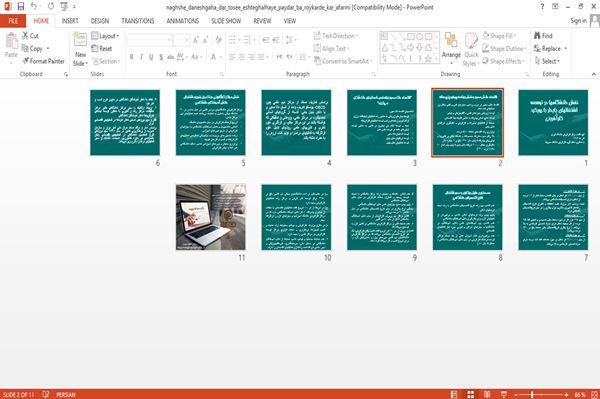Open Quick Styles gallery
The image size is (600, 399).
471,49
